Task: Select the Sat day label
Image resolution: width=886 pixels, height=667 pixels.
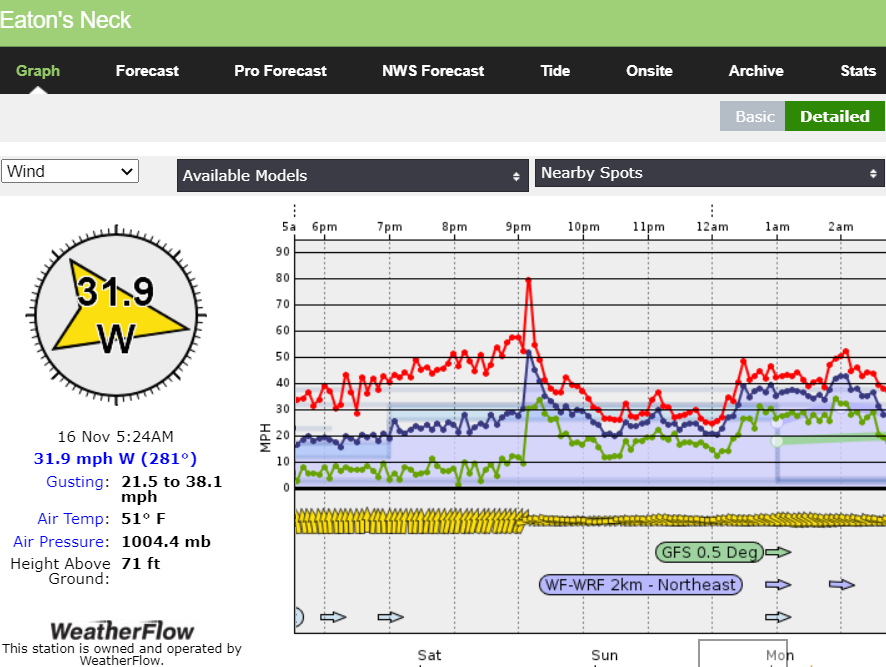Action: pos(429,655)
